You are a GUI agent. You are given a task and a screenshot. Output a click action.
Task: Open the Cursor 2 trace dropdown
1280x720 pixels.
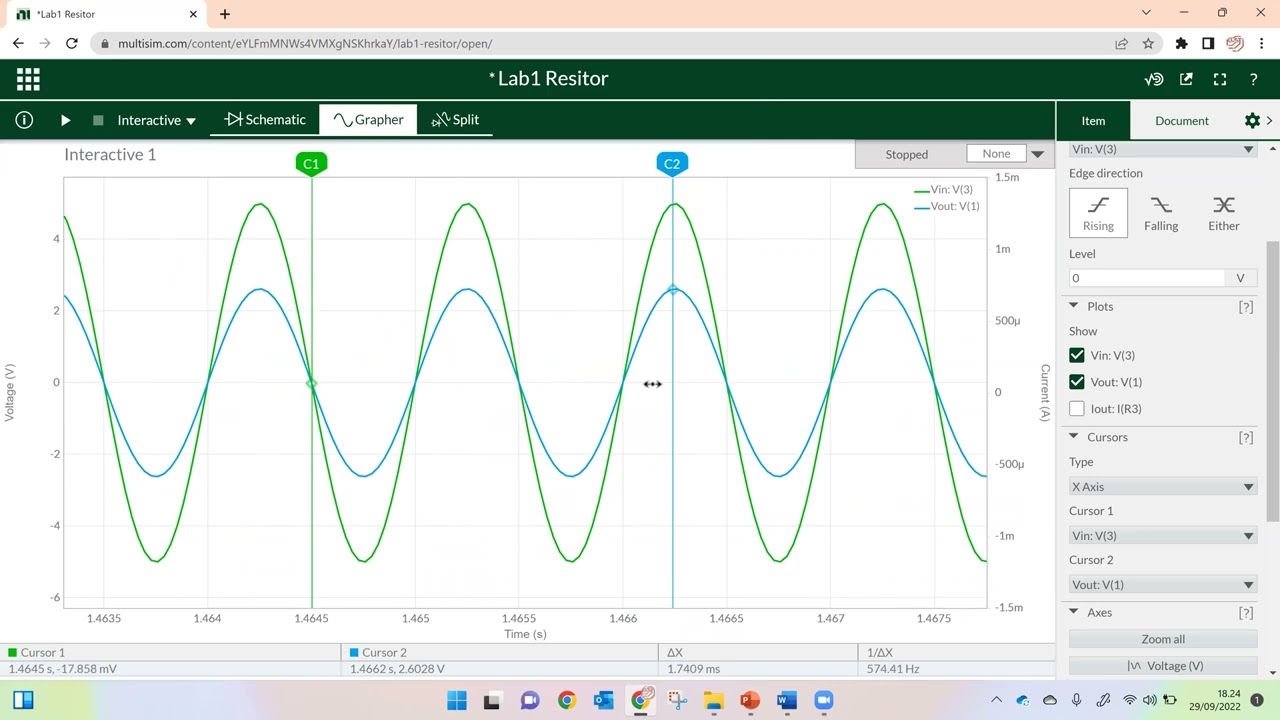point(1162,585)
